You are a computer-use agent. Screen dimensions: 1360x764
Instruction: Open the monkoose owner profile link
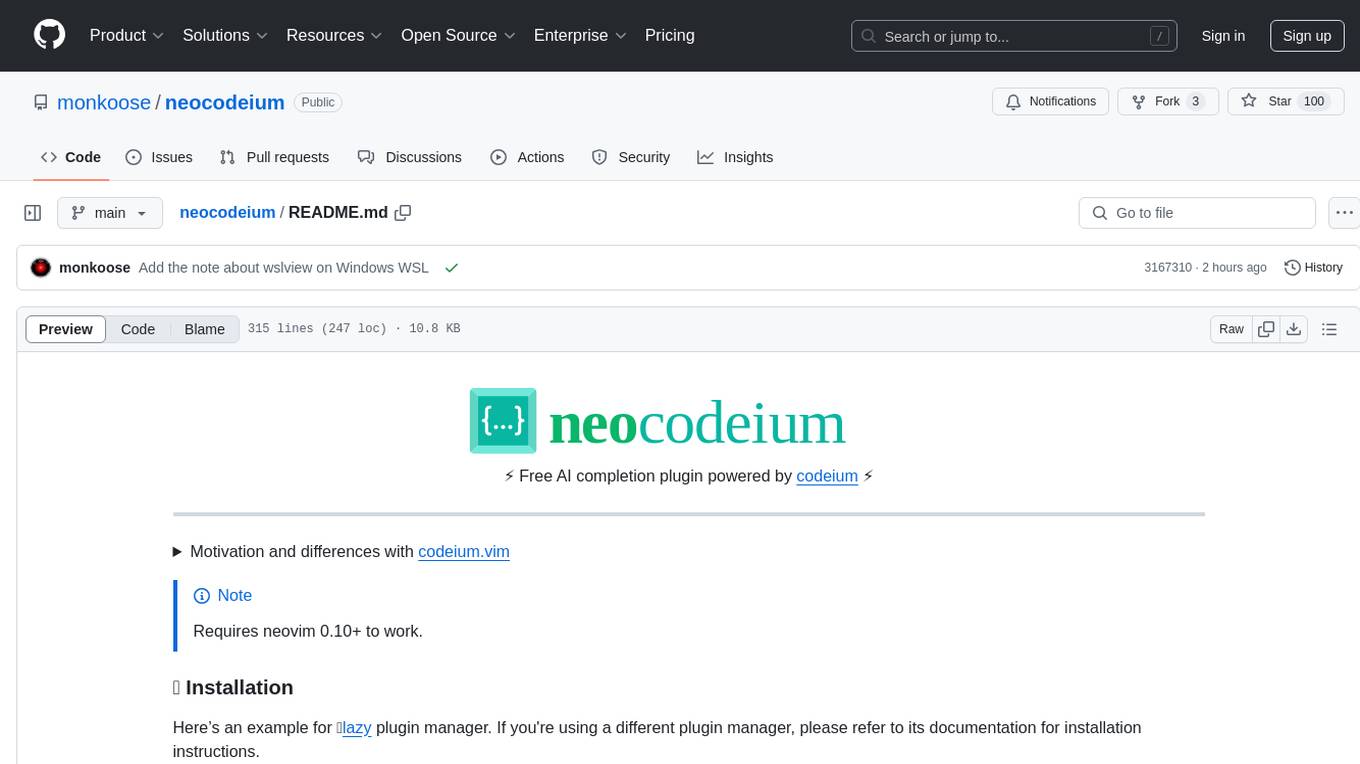[x=104, y=102]
